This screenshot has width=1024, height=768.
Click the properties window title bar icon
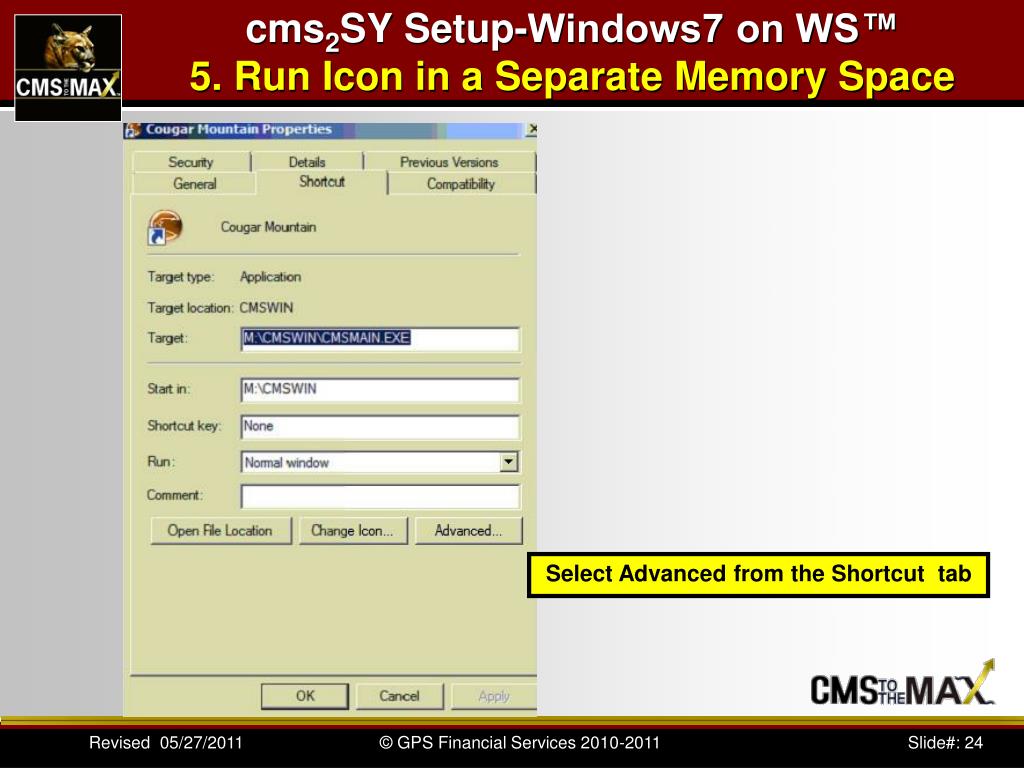coord(133,130)
